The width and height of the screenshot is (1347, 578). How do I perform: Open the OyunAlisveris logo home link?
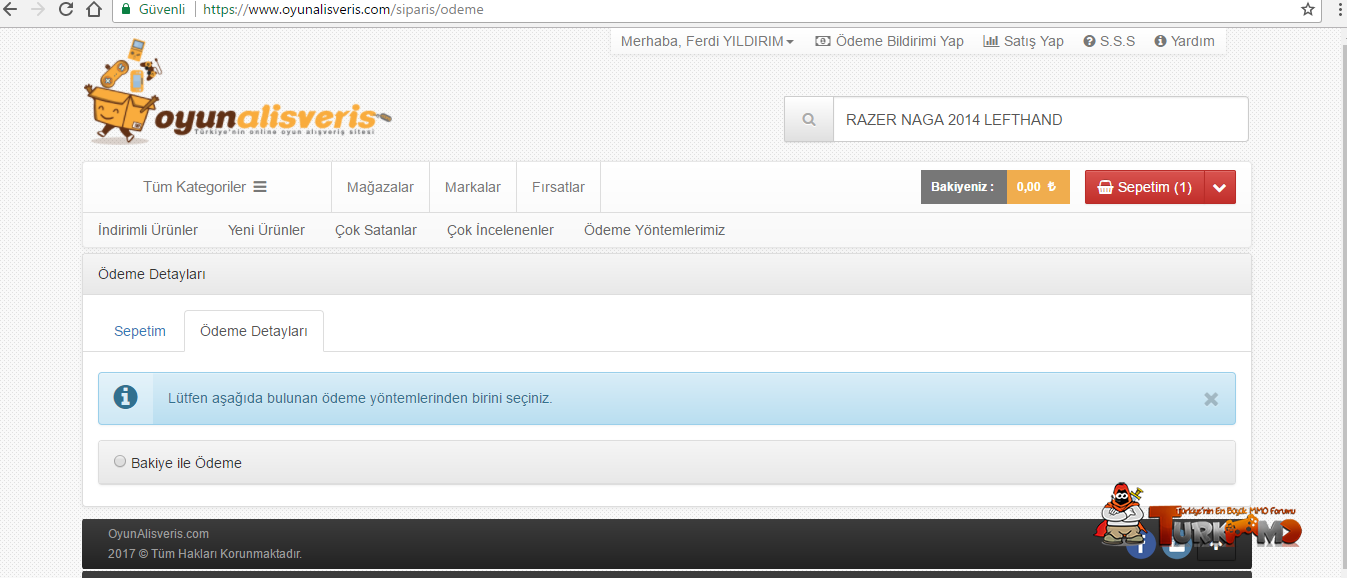coord(237,92)
